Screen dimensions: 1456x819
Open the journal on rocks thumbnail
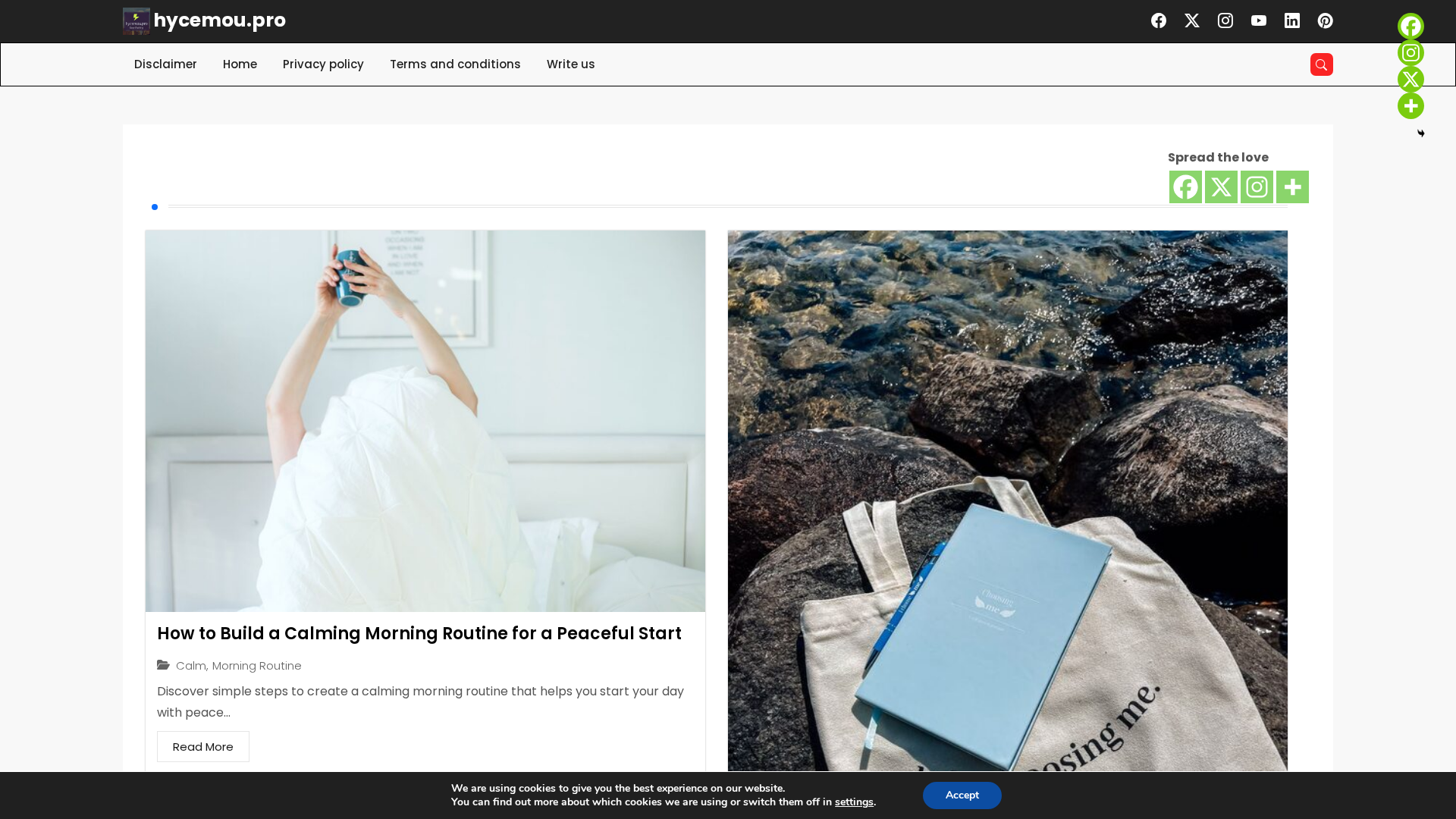click(1008, 500)
